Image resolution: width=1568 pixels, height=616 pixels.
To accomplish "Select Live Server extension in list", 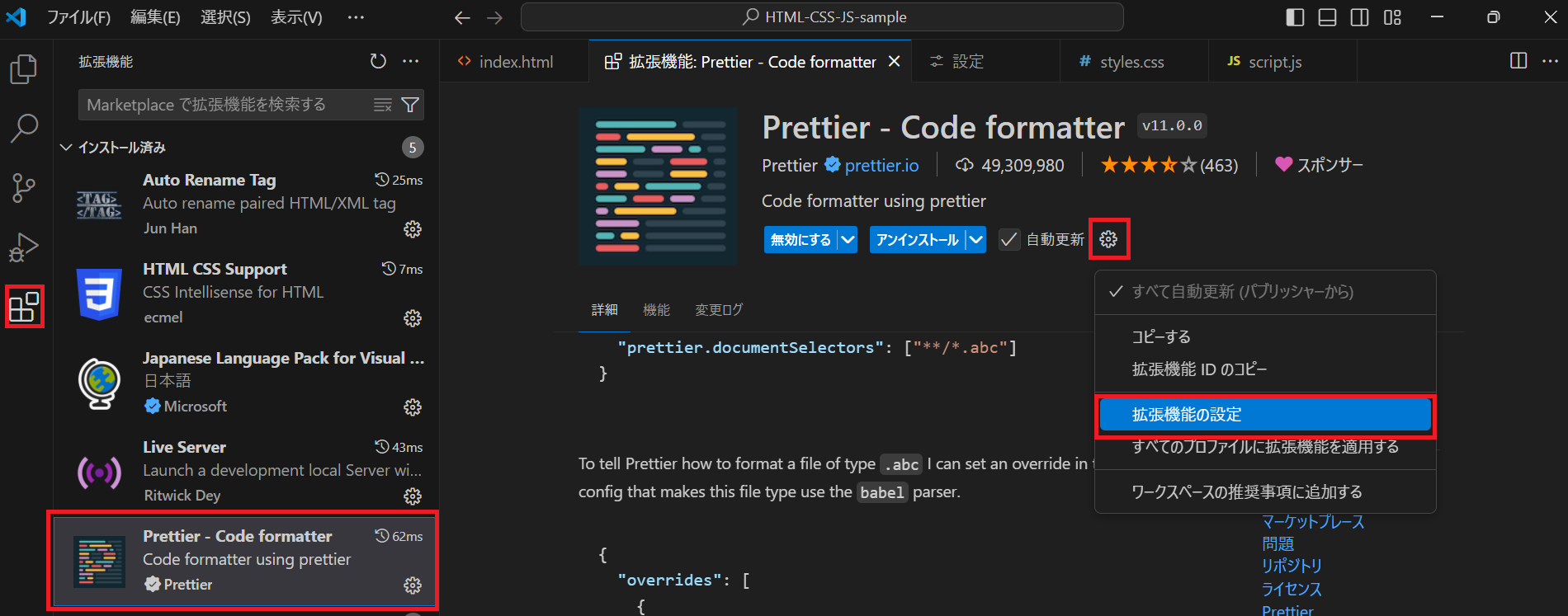I will click(x=246, y=471).
